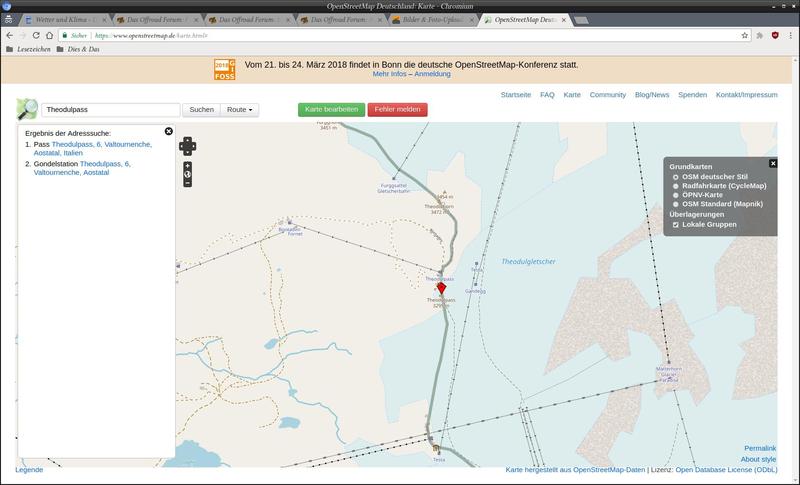Zoom in with the plus button

[x=187, y=166]
